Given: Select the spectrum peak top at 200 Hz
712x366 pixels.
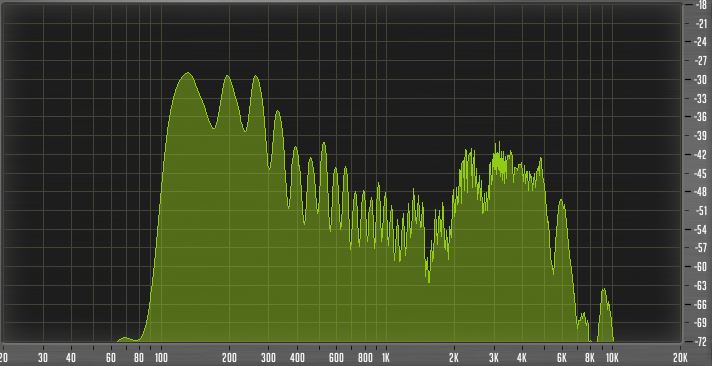Looking at the screenshot, I should 227,77.
